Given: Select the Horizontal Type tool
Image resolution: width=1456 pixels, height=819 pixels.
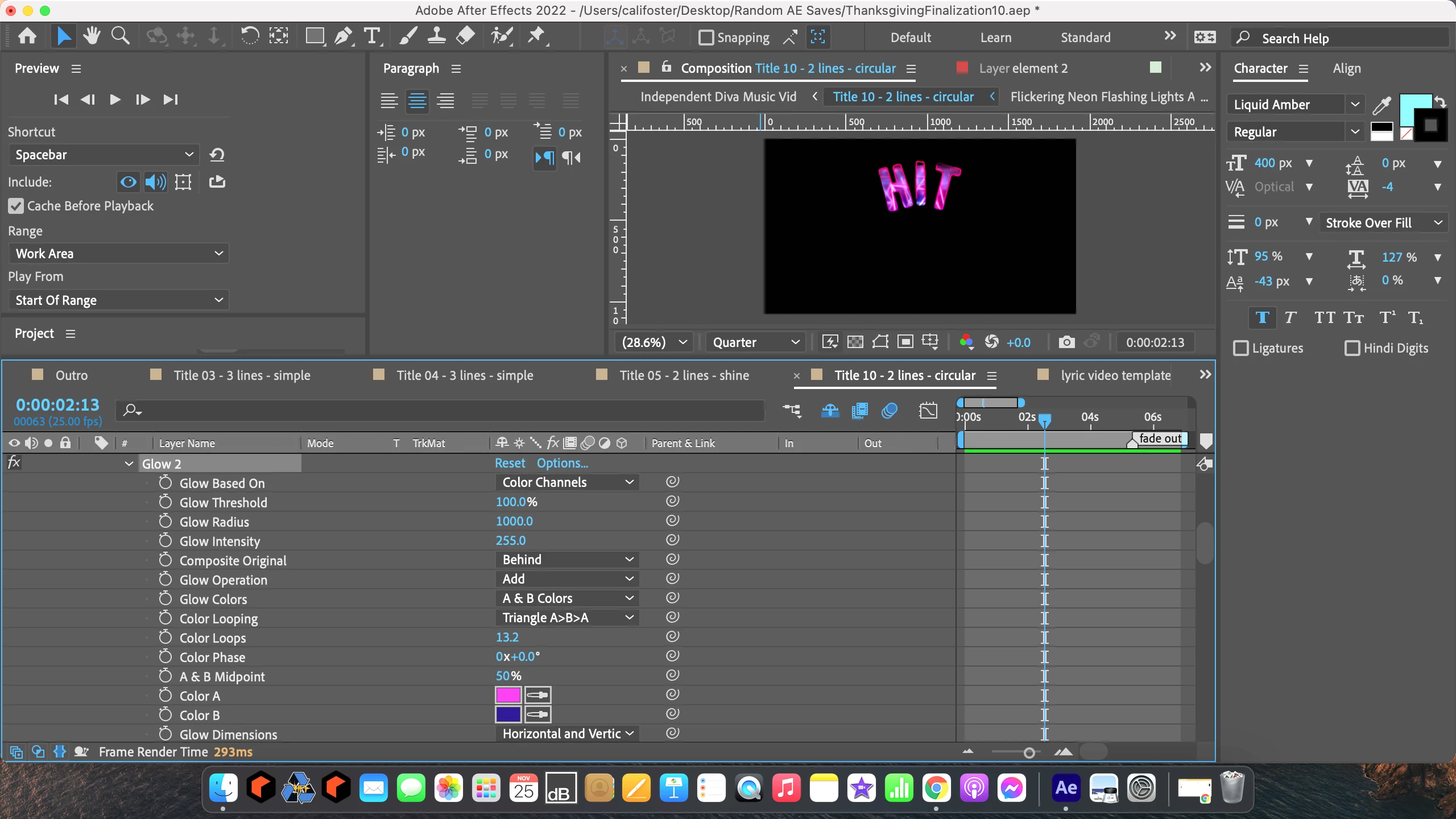Looking at the screenshot, I should pyautogui.click(x=371, y=37).
